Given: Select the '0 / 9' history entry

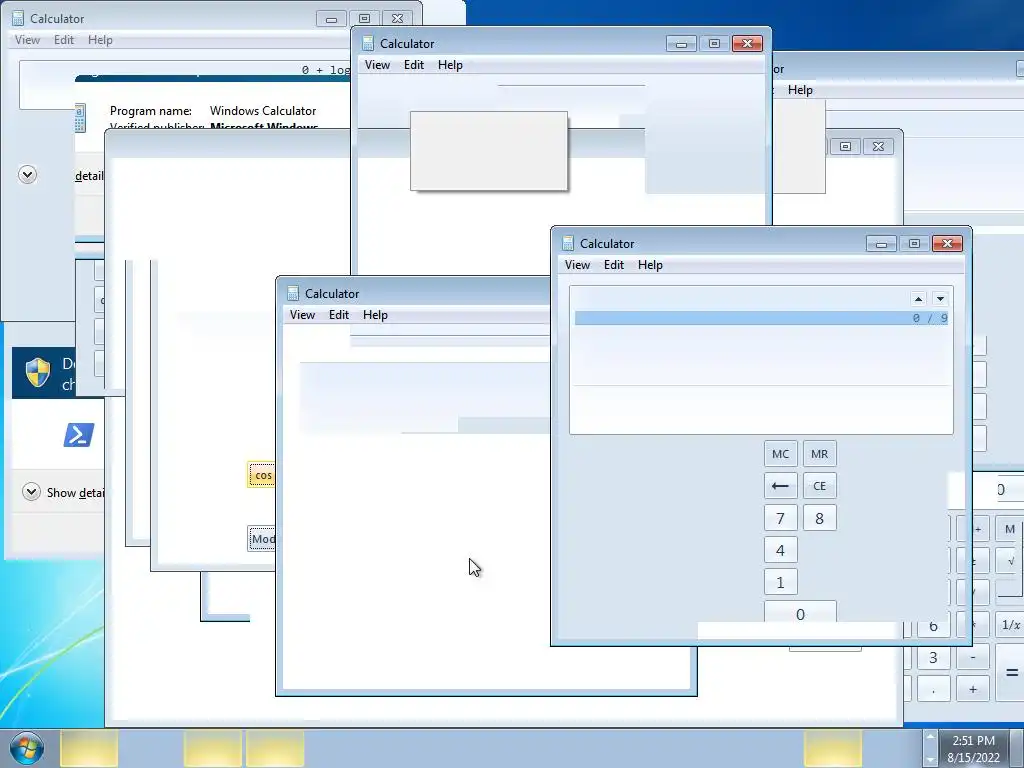Looking at the screenshot, I should (x=761, y=318).
